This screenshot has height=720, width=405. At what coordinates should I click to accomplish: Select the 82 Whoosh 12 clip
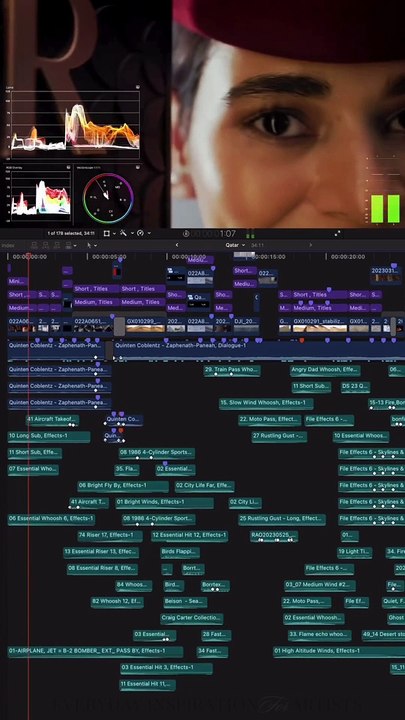117,602
